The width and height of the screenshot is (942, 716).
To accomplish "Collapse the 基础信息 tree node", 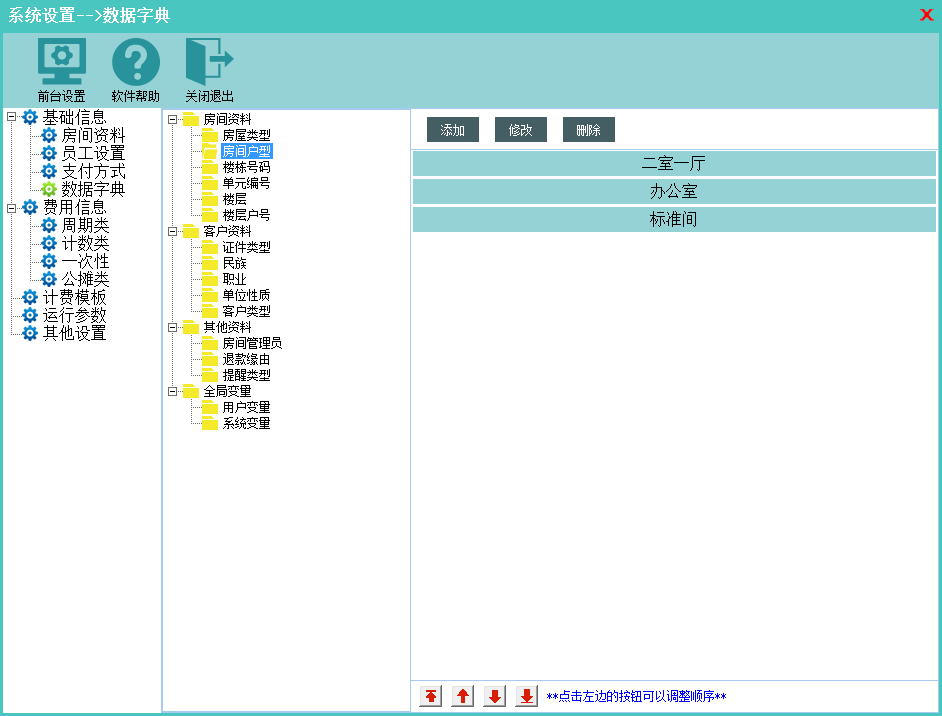I will tap(12, 117).
